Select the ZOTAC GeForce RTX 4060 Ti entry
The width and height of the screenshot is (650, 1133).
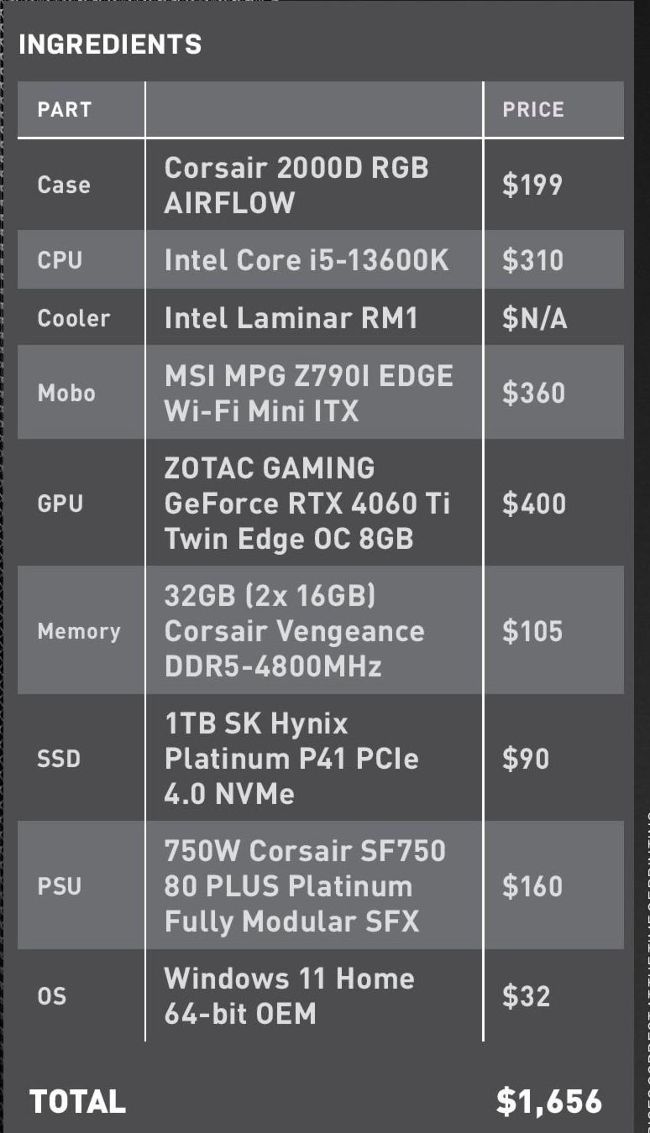(x=307, y=503)
